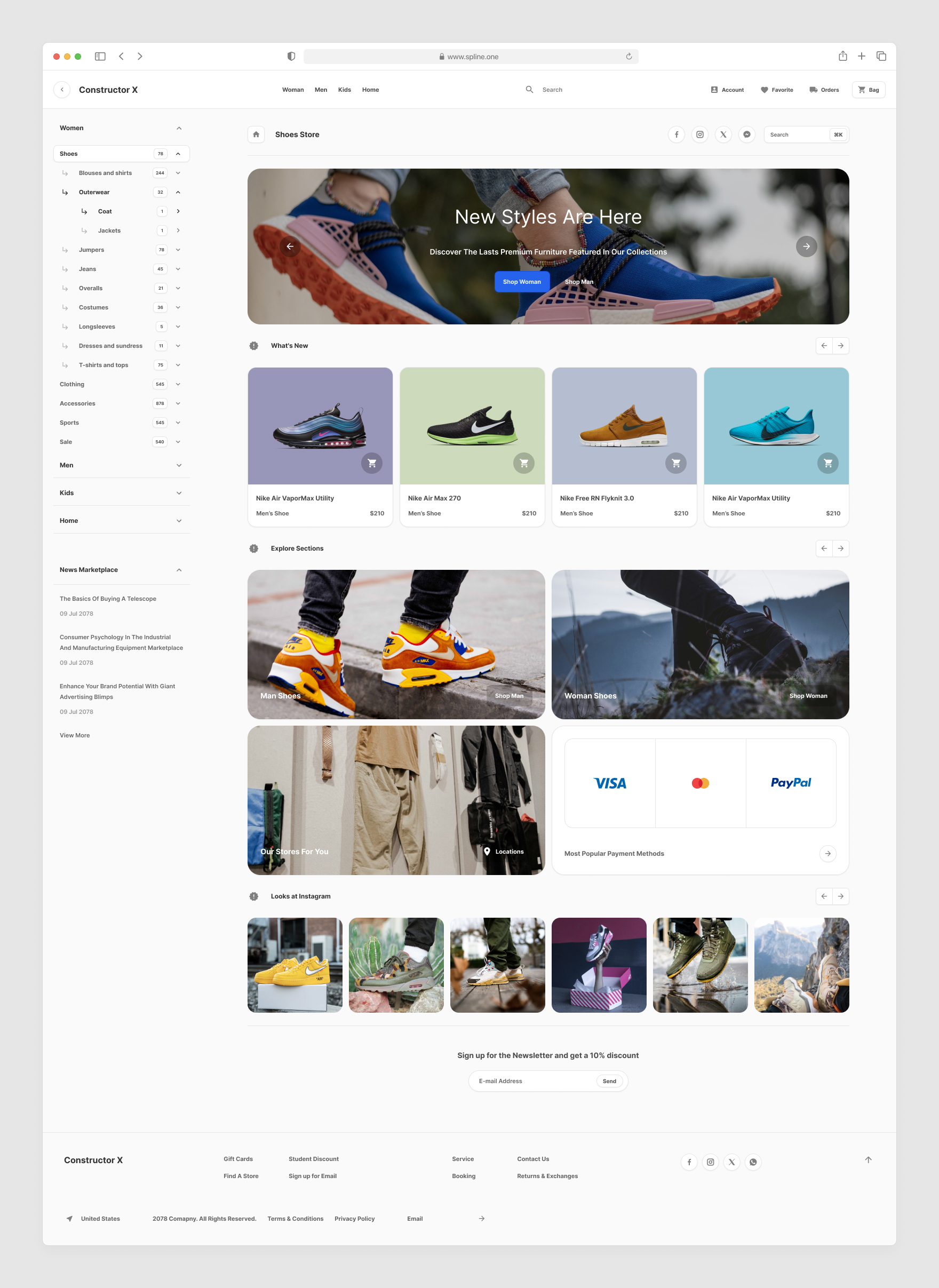Viewport: 939px width, 1288px height.
Task: Add Nike Air Max 270 to cart
Action: (523, 463)
